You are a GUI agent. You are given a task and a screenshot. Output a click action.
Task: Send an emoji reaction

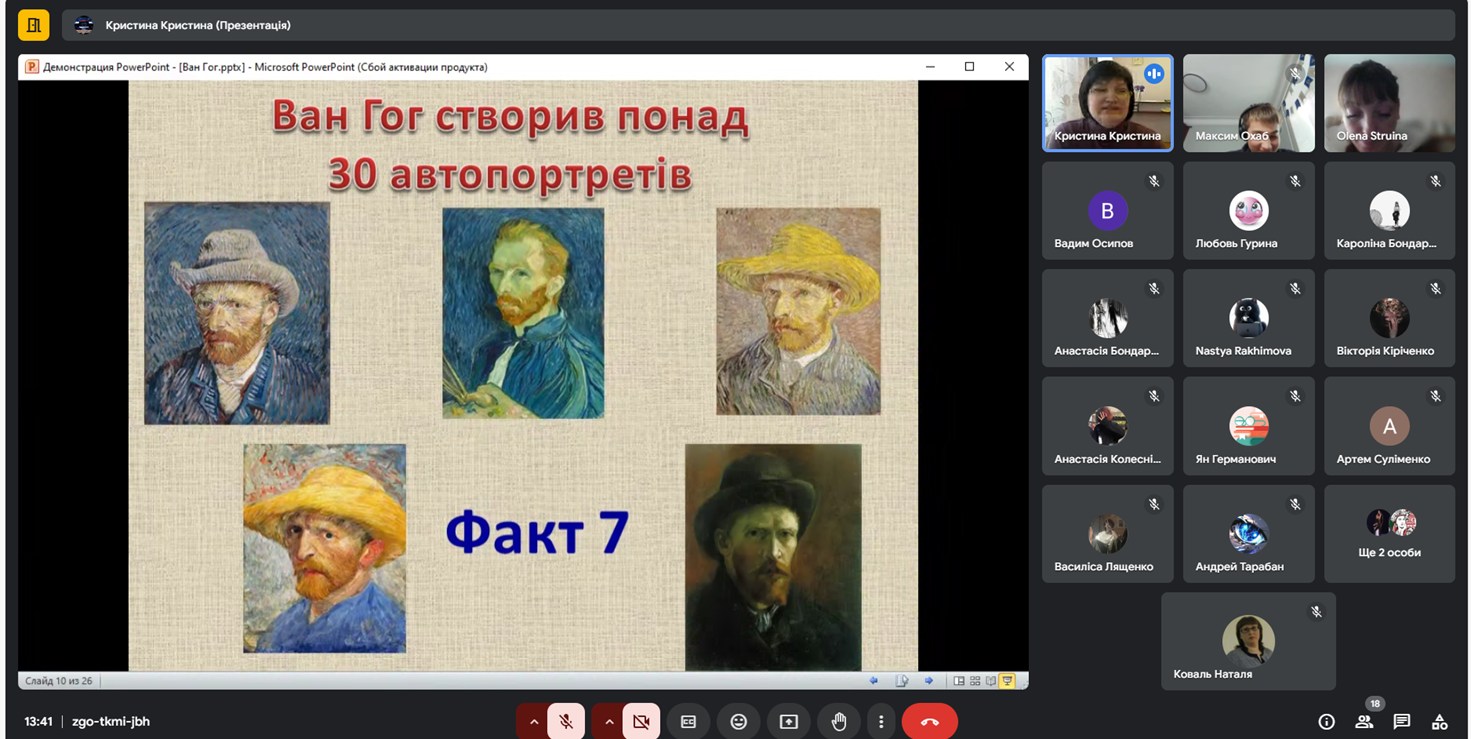(738, 721)
